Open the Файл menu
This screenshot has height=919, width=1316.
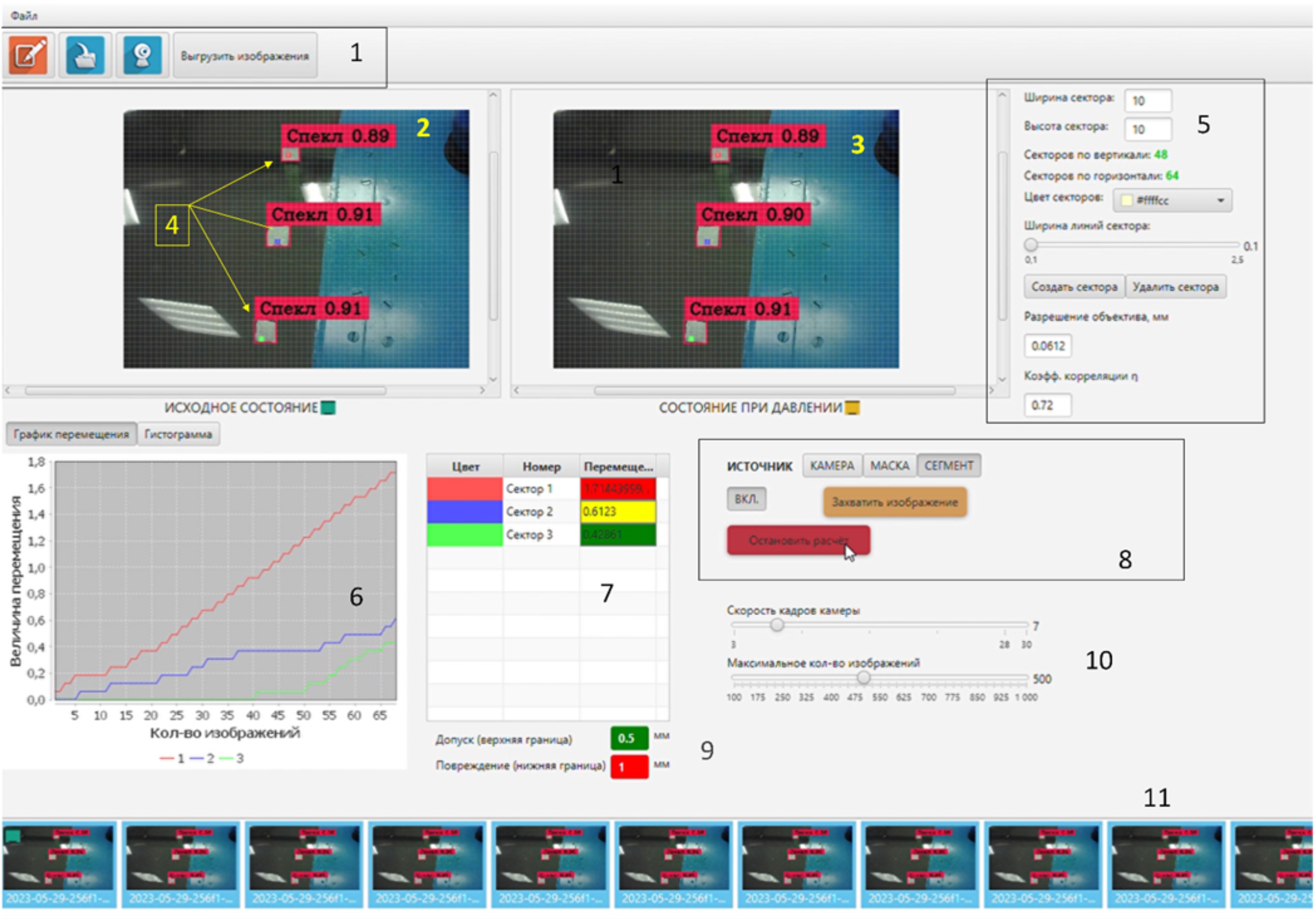[24, 15]
